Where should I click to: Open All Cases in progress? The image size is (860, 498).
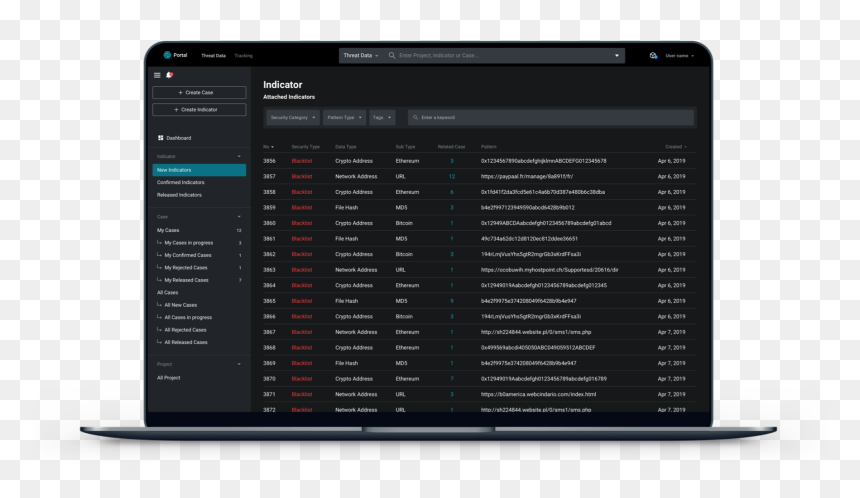click(188, 317)
